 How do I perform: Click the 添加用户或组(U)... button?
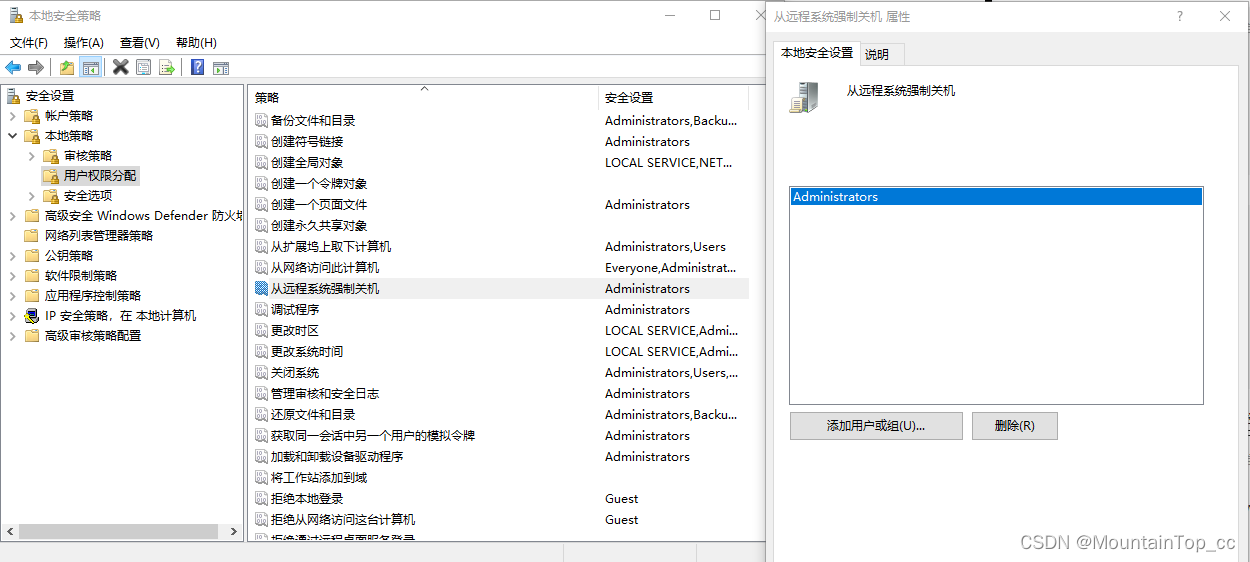coord(876,426)
